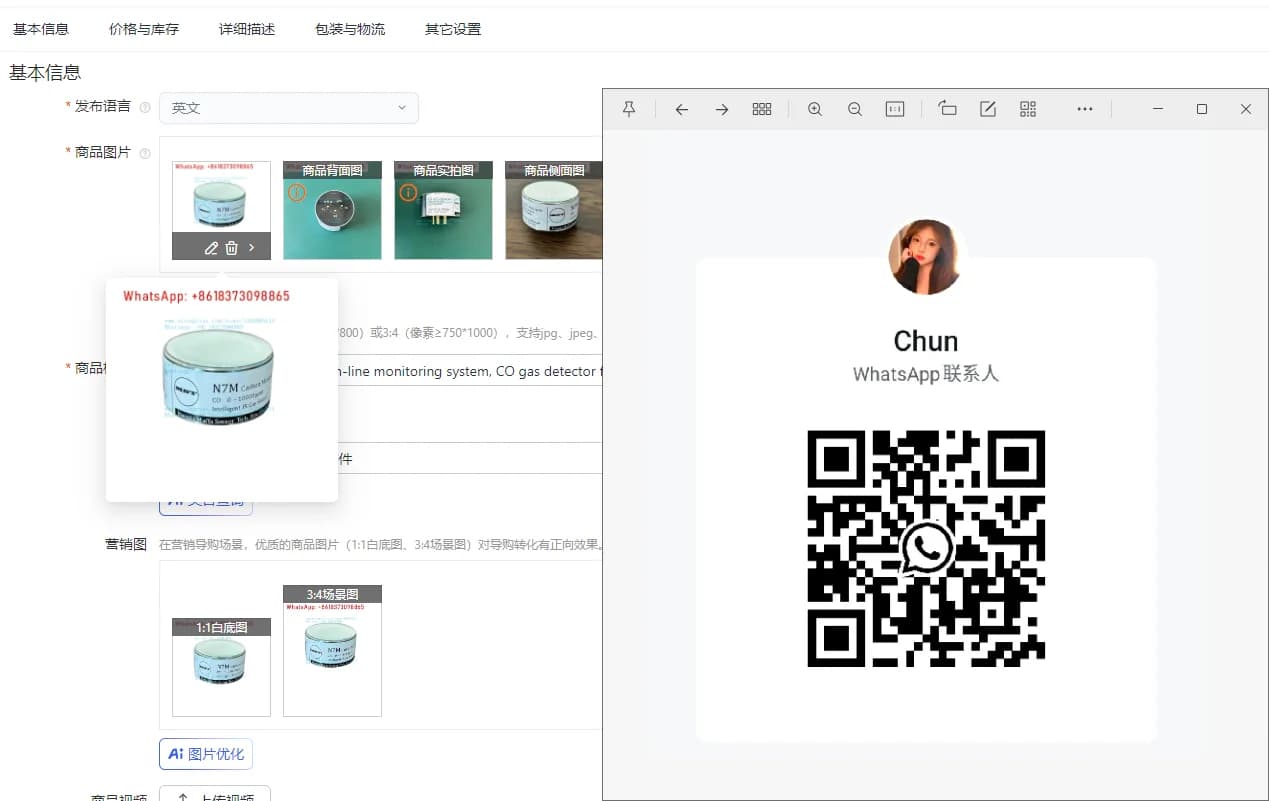Select the 3:4场景图 marketing image
The width and height of the screenshot is (1269, 801).
point(332,651)
